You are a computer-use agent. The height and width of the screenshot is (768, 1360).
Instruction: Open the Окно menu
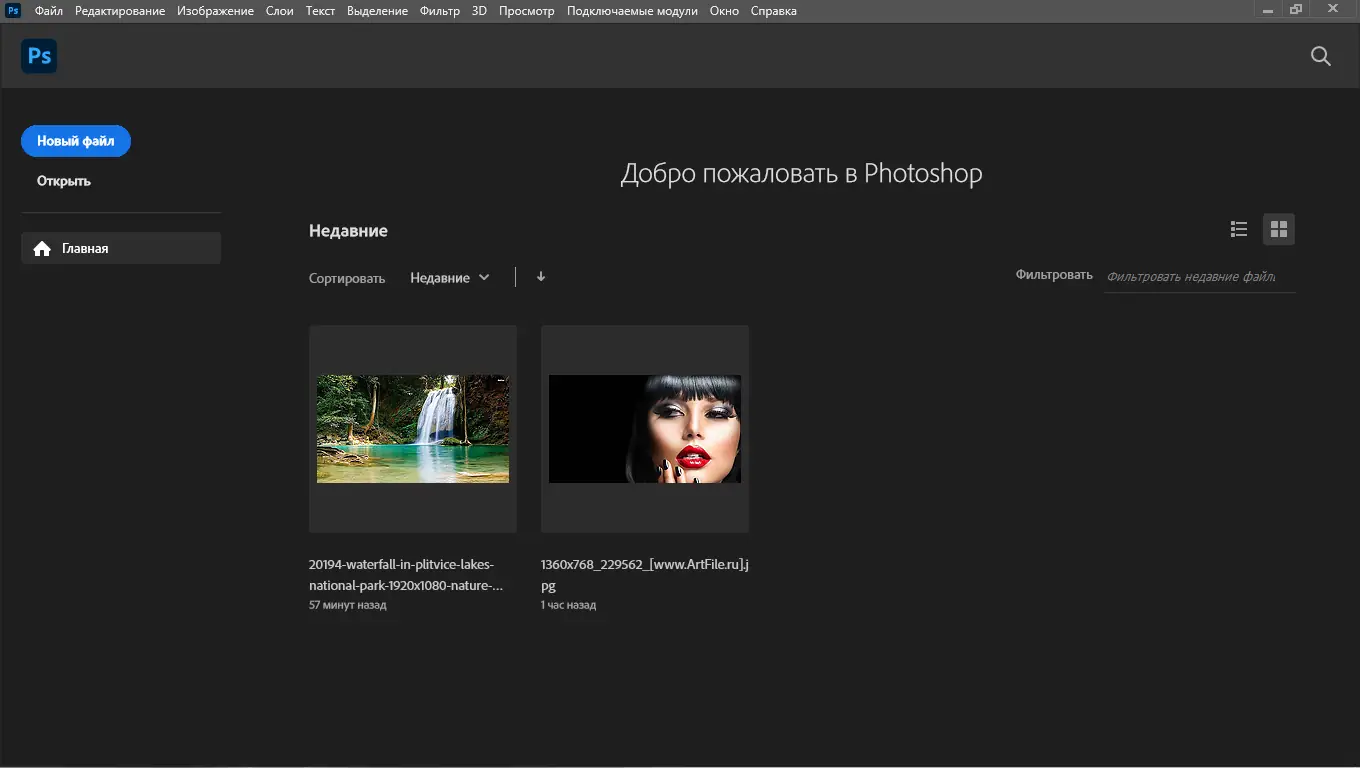tap(724, 11)
